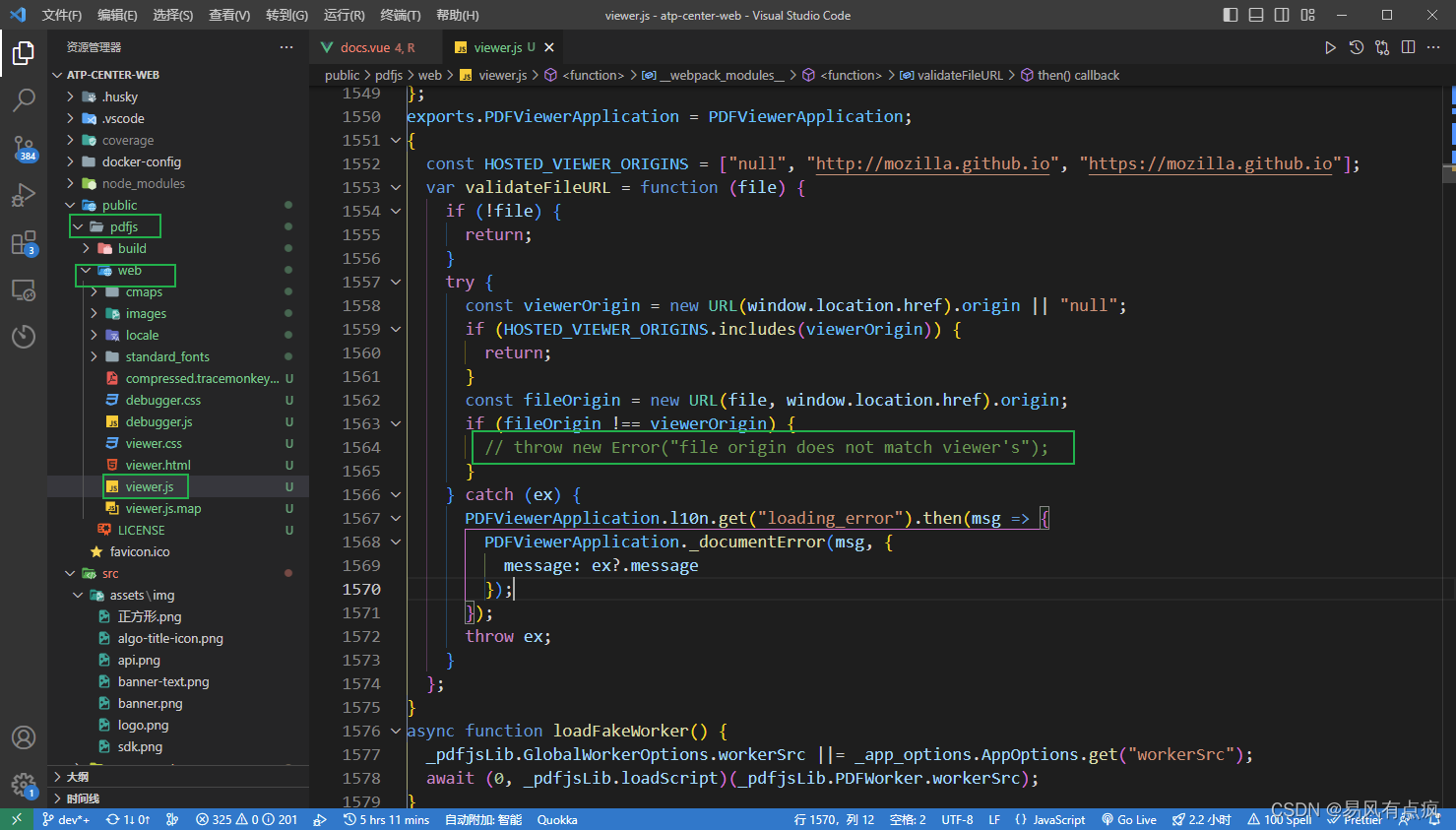This screenshot has height=830, width=1456.
Task: Split the editor to the right
Action: tap(1409, 47)
